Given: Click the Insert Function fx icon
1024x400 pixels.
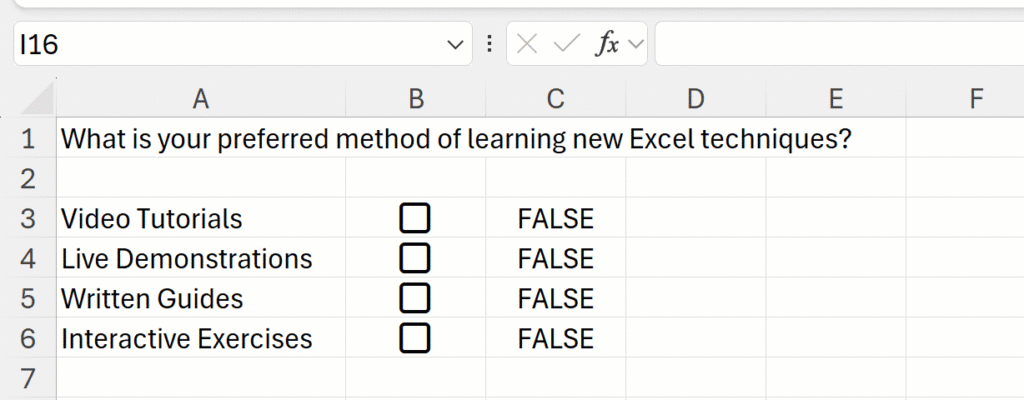Looking at the screenshot, I should [x=606, y=44].
